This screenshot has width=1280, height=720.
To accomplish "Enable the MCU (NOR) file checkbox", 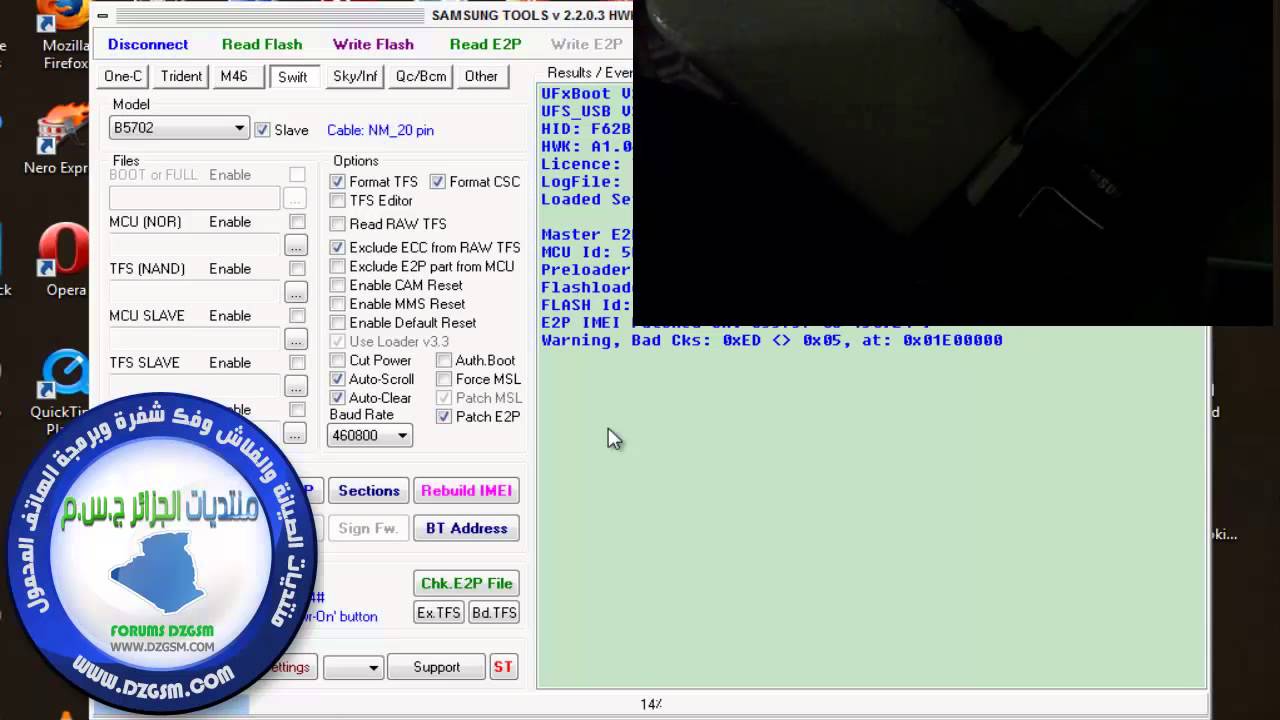I will pyautogui.click(x=297, y=222).
